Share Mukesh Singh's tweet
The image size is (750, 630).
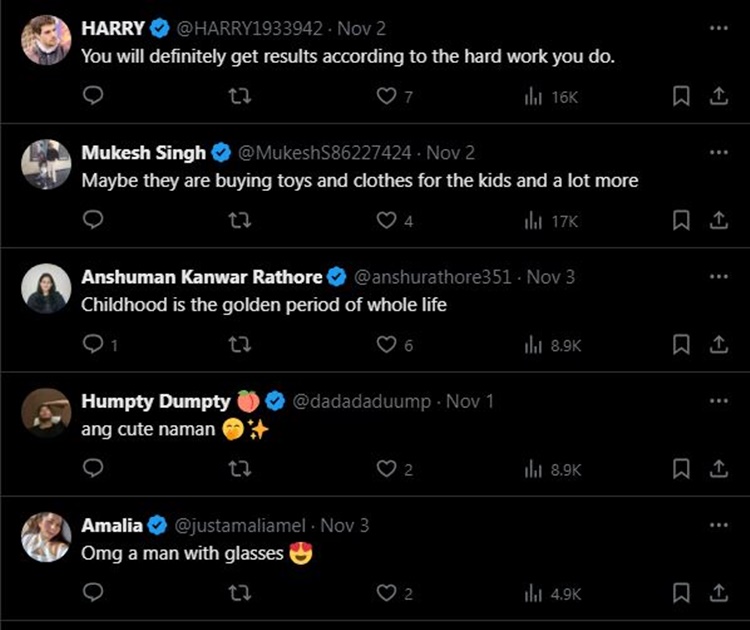[x=718, y=220]
